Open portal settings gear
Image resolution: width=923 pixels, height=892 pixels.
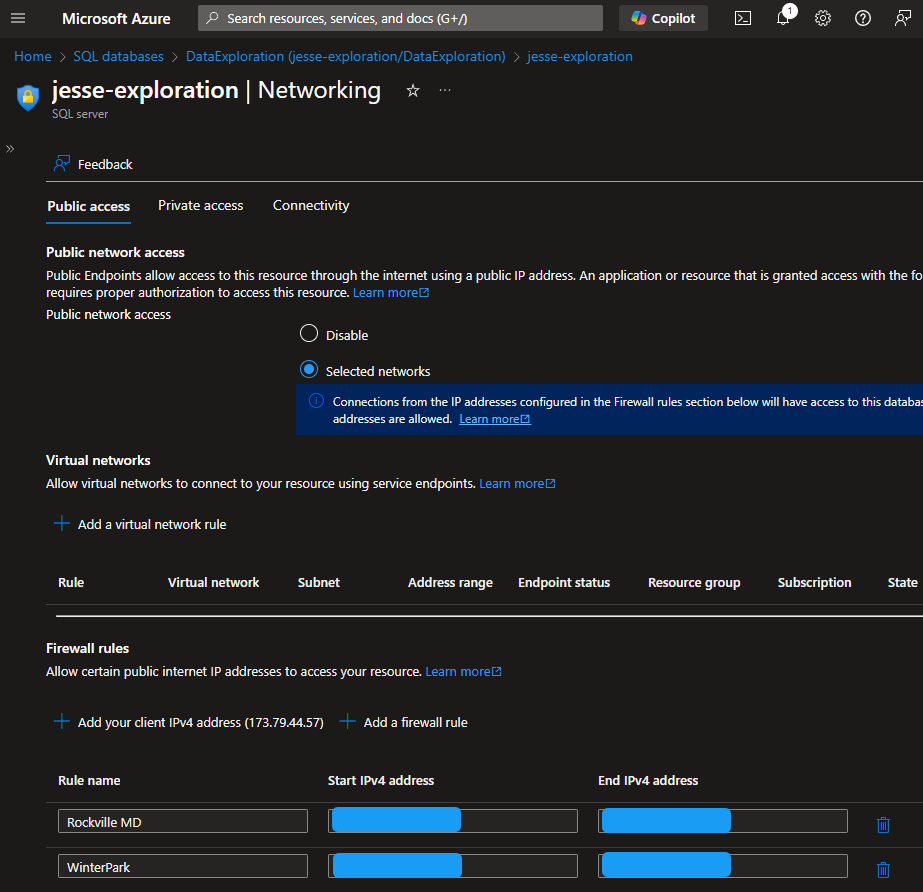pyautogui.click(x=823, y=18)
